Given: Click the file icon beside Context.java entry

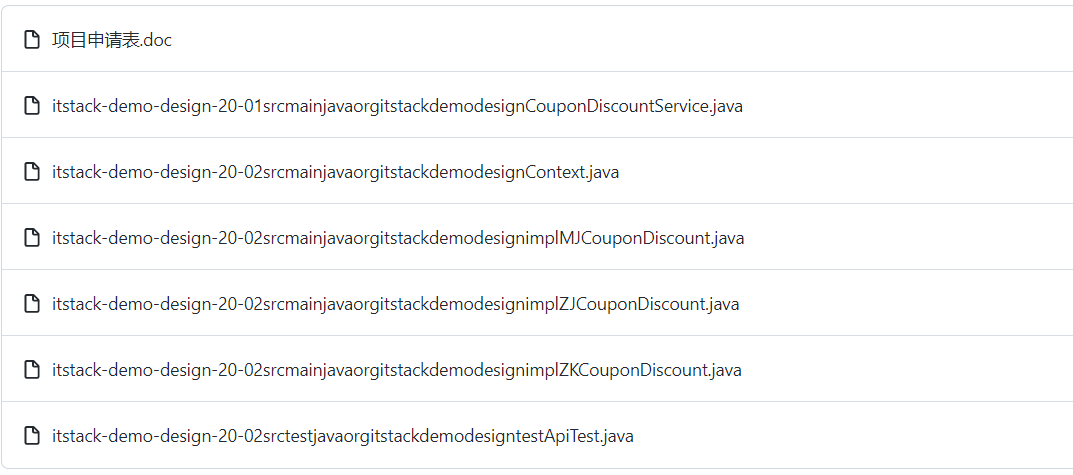Looking at the screenshot, I should pyautogui.click(x=32, y=172).
